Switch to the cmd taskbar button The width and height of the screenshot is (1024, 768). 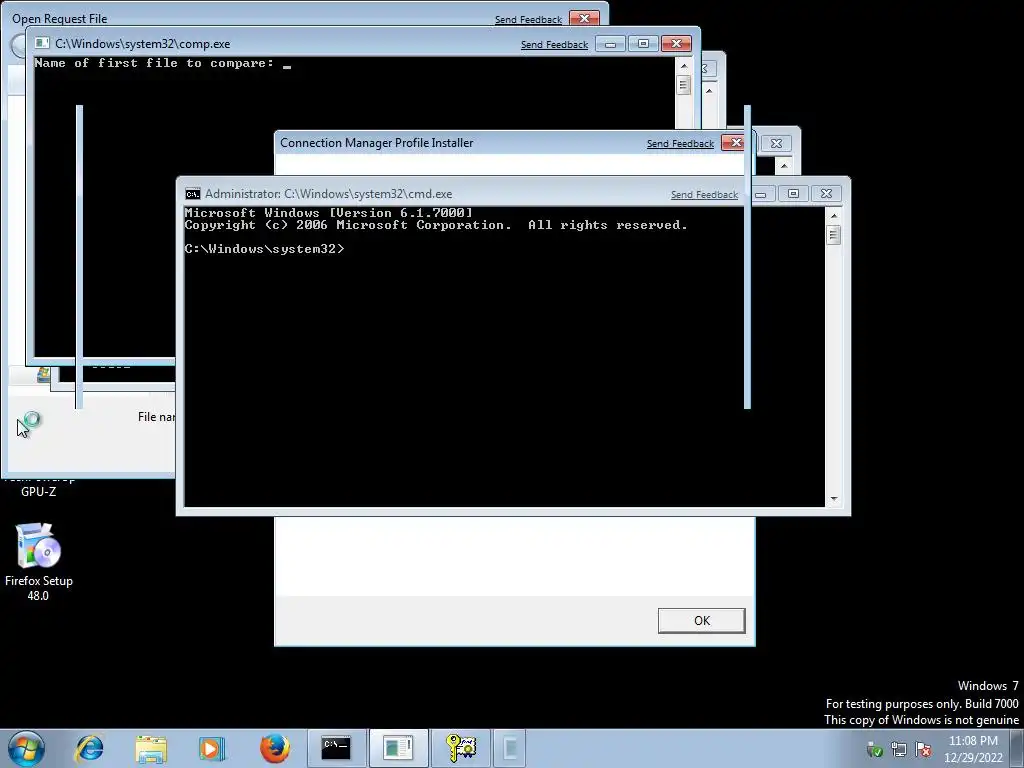(336, 748)
